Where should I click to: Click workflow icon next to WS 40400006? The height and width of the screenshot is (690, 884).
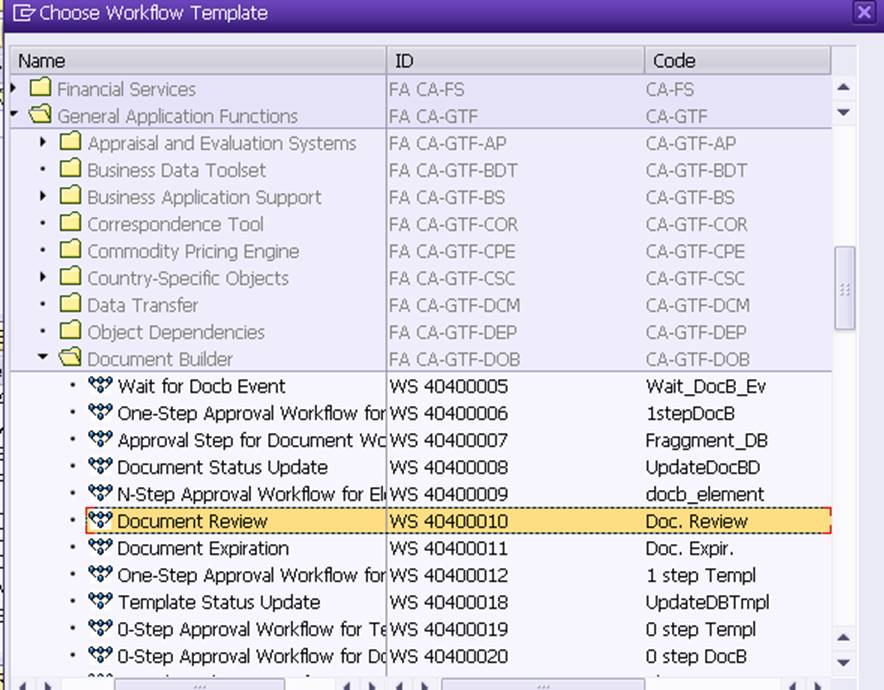pos(100,412)
